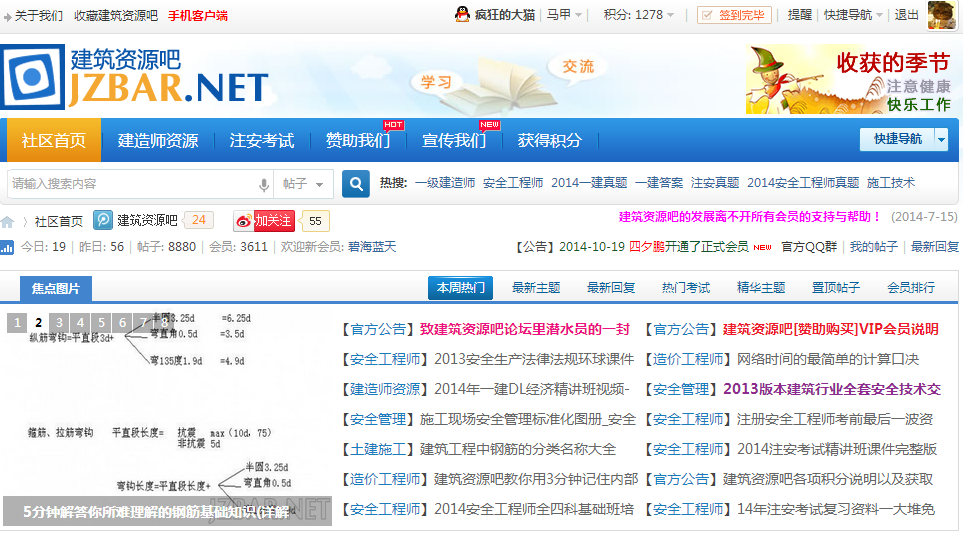This screenshot has height=536, width=963.
Task: Click the 社区首页 breadcrumb link
Action: click(58, 222)
